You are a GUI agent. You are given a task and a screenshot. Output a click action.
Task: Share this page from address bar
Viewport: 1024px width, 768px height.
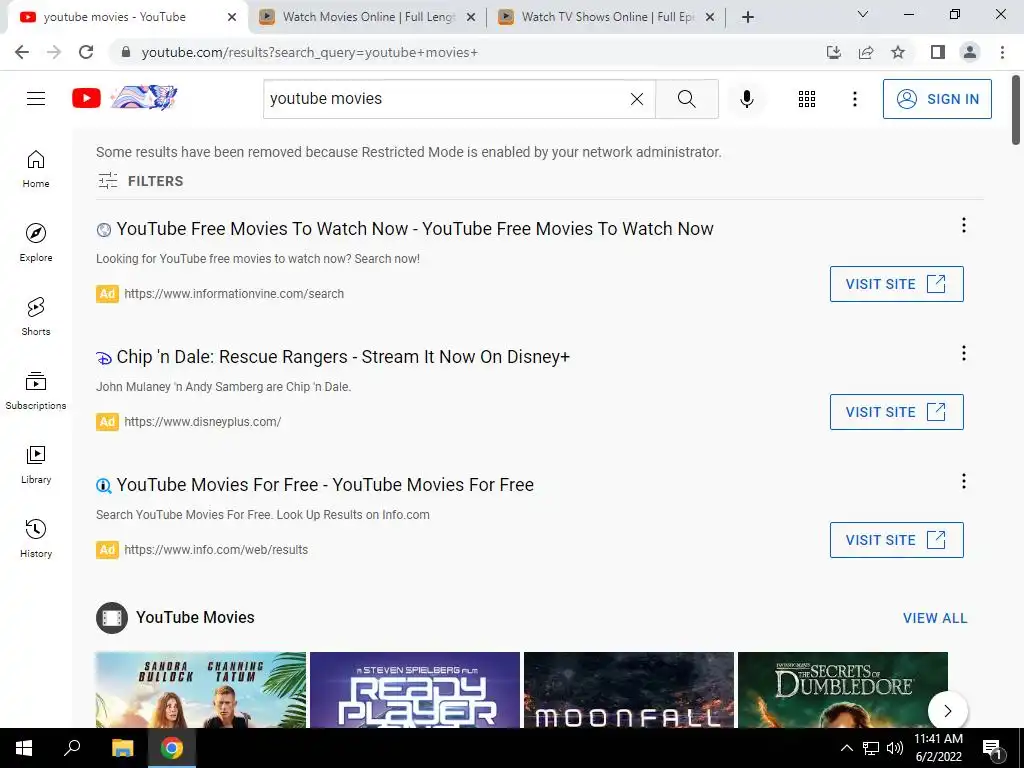point(866,52)
